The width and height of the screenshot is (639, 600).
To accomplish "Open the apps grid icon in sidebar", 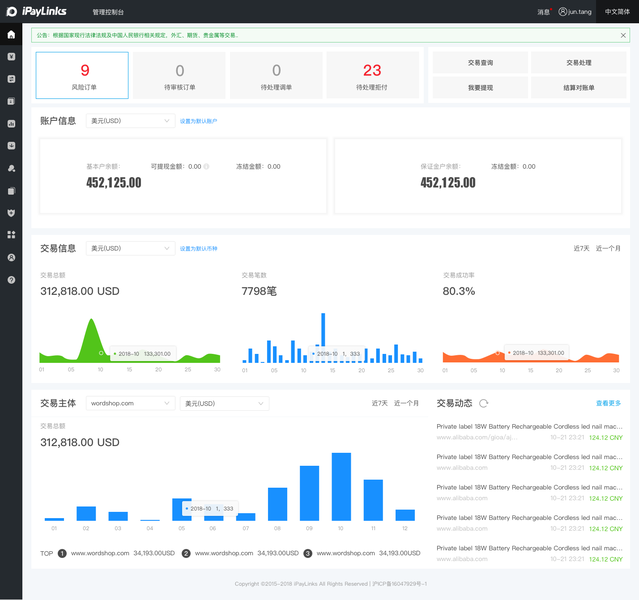I will click(x=11, y=235).
